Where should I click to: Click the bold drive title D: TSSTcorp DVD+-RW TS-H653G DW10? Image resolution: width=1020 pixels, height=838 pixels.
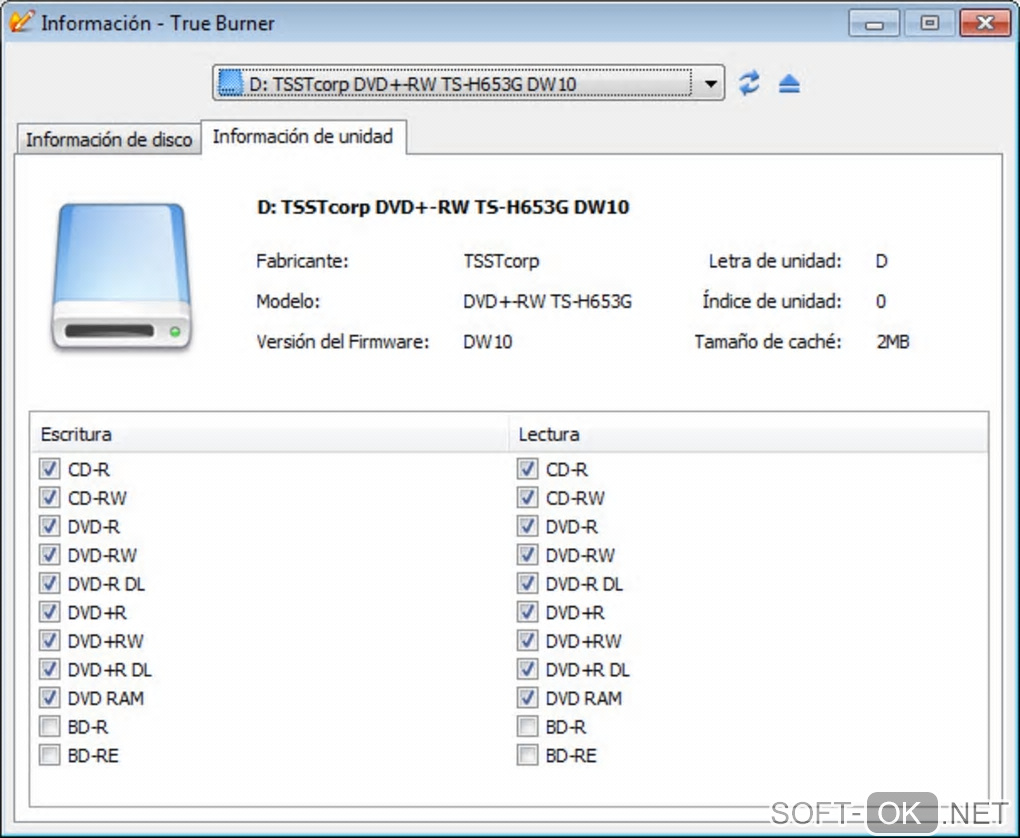[443, 207]
